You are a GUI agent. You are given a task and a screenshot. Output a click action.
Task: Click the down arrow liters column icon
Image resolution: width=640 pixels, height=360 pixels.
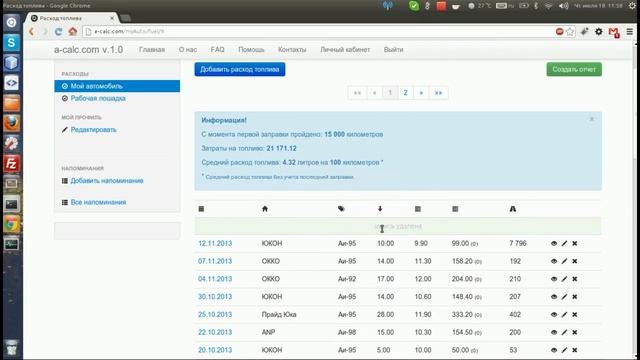click(380, 209)
